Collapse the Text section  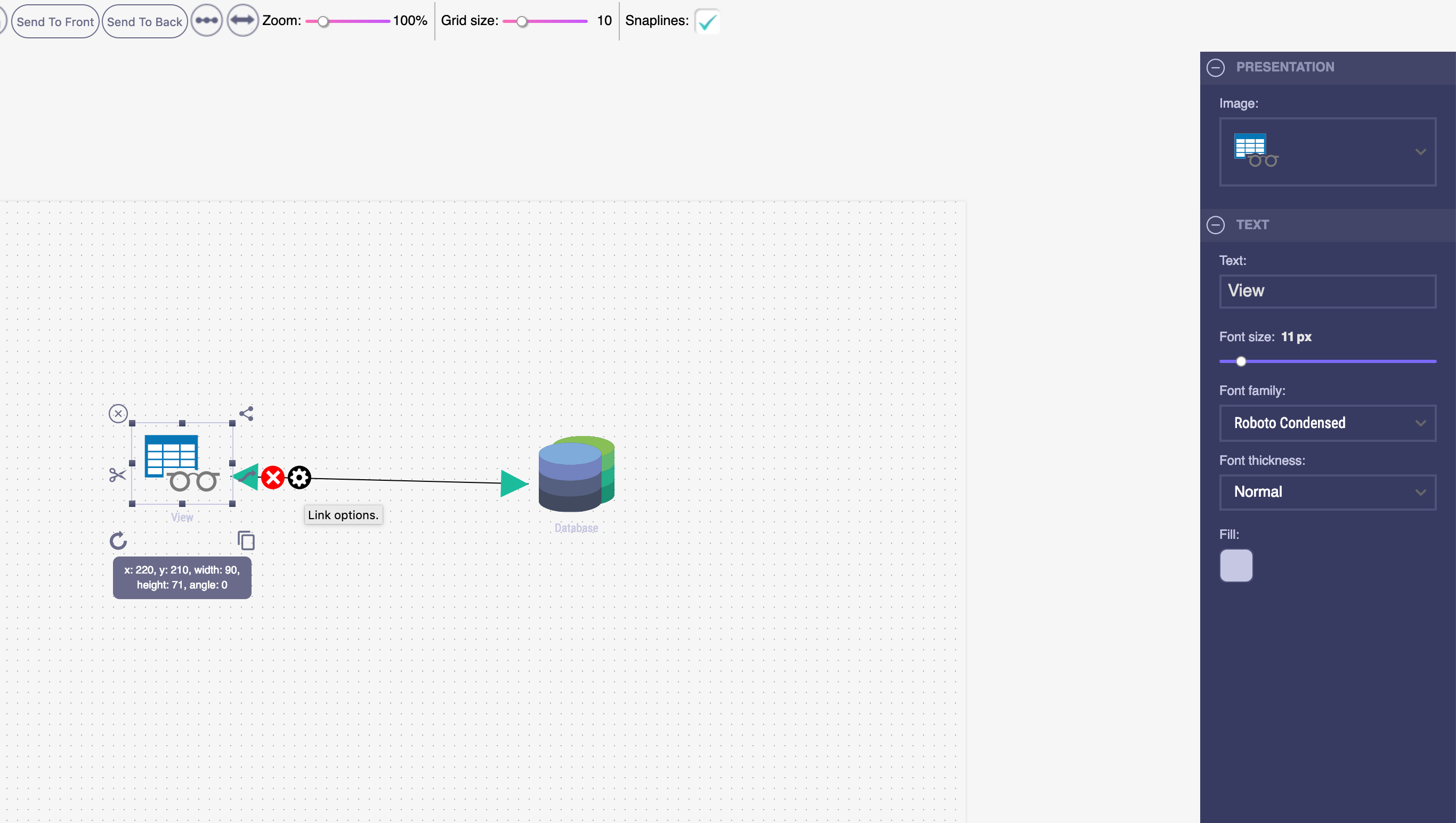tap(1216, 225)
